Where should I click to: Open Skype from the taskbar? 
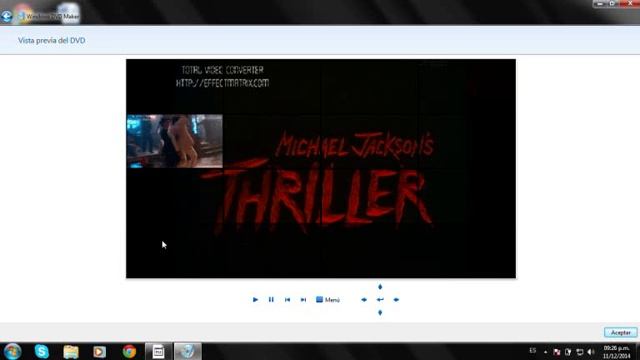coord(42,351)
